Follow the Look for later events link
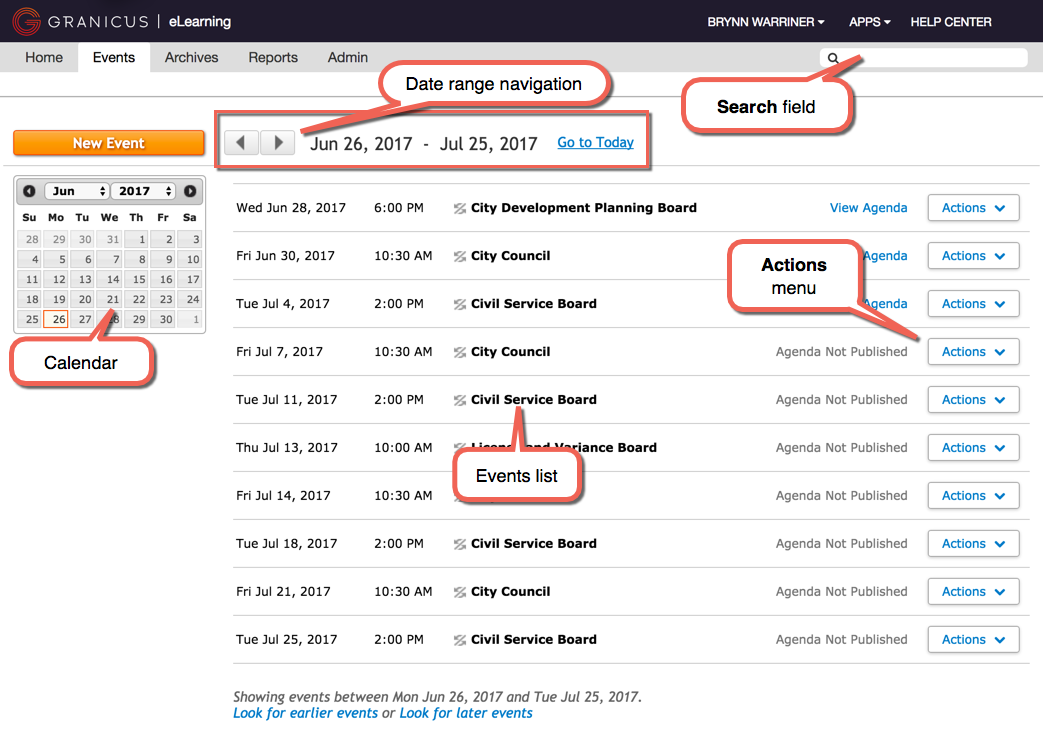Screen dimensions: 1043x734 click(x=466, y=713)
